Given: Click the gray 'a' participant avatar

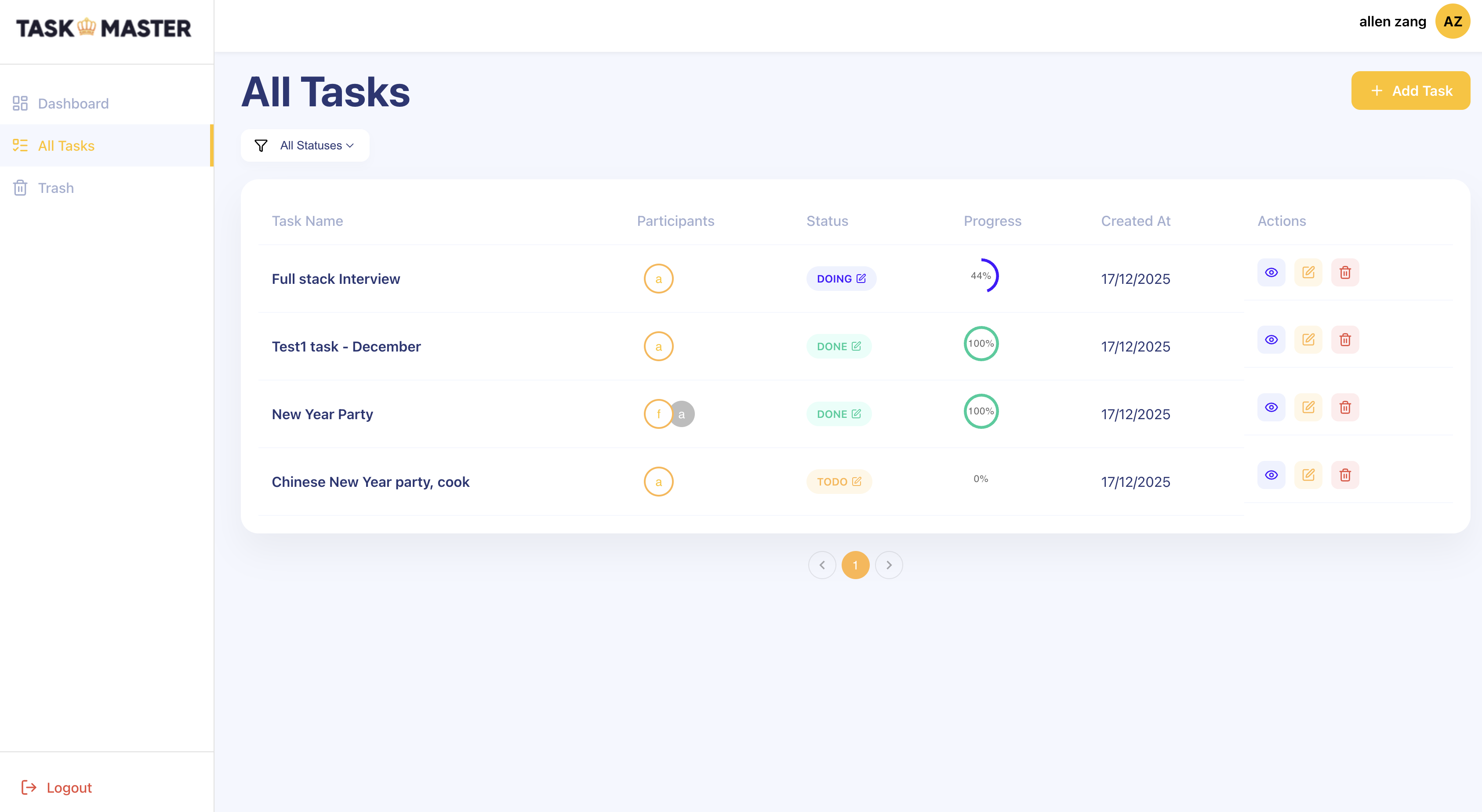Looking at the screenshot, I should tap(682, 414).
